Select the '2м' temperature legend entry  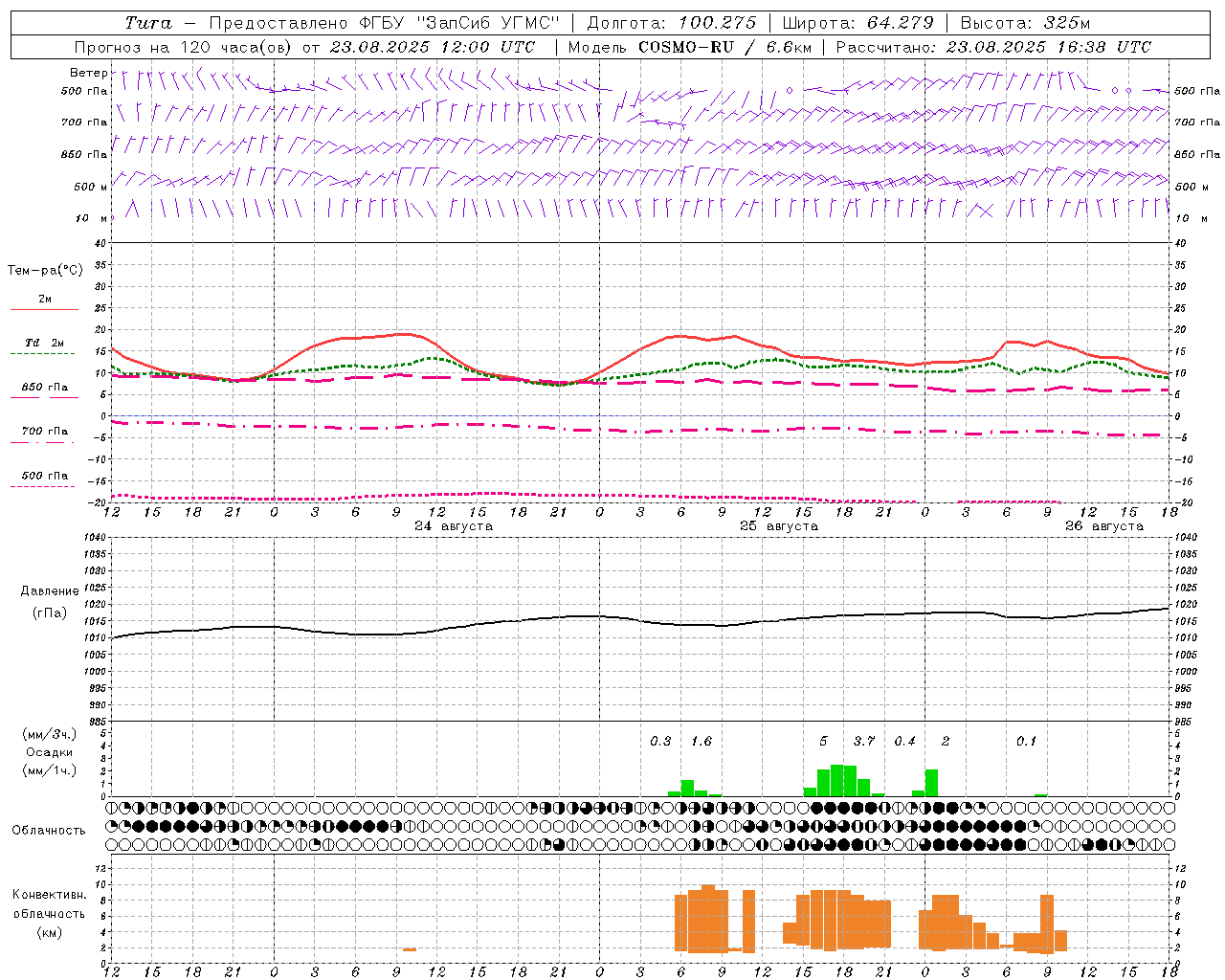(x=45, y=300)
